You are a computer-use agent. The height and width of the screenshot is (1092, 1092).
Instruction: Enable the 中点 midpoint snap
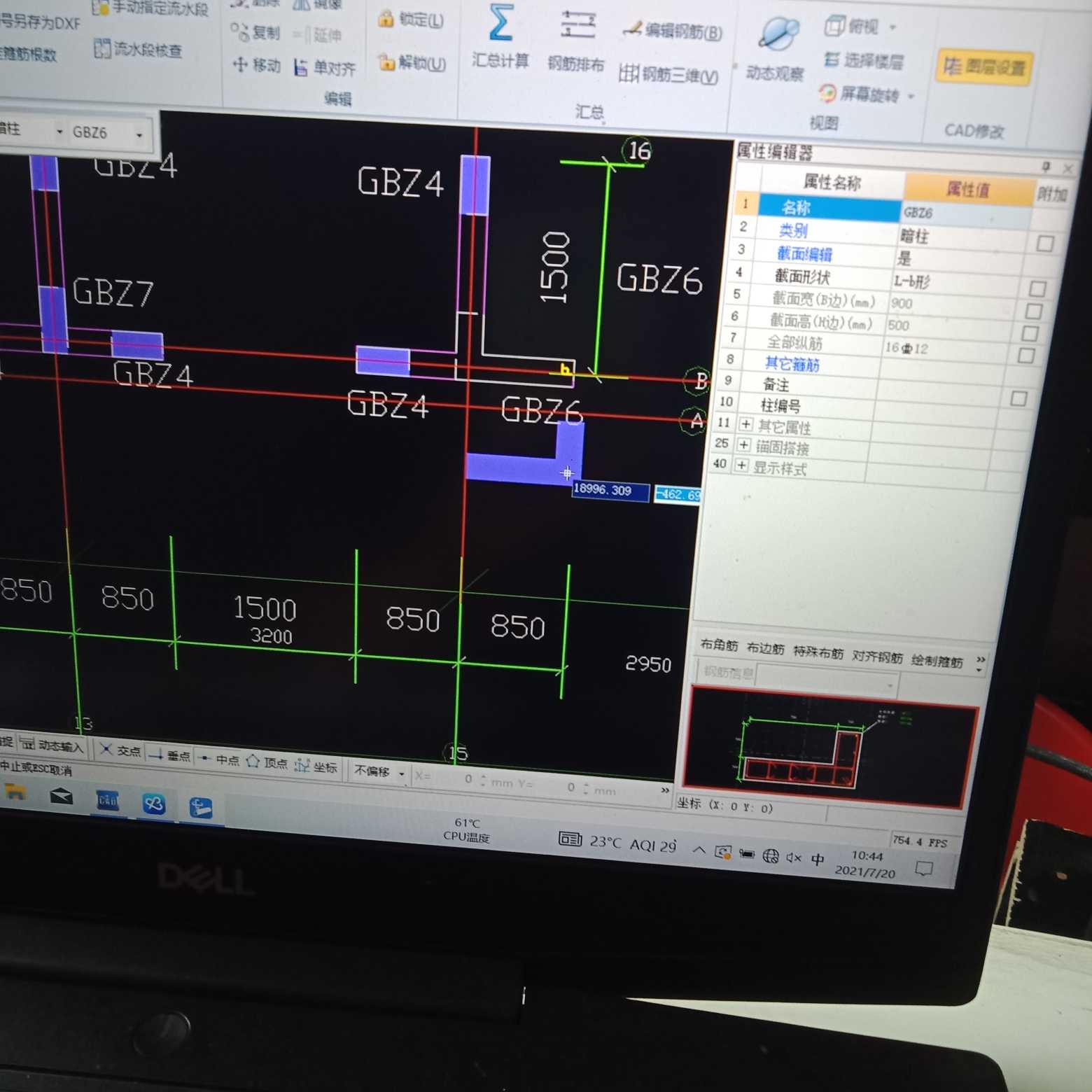tap(218, 759)
